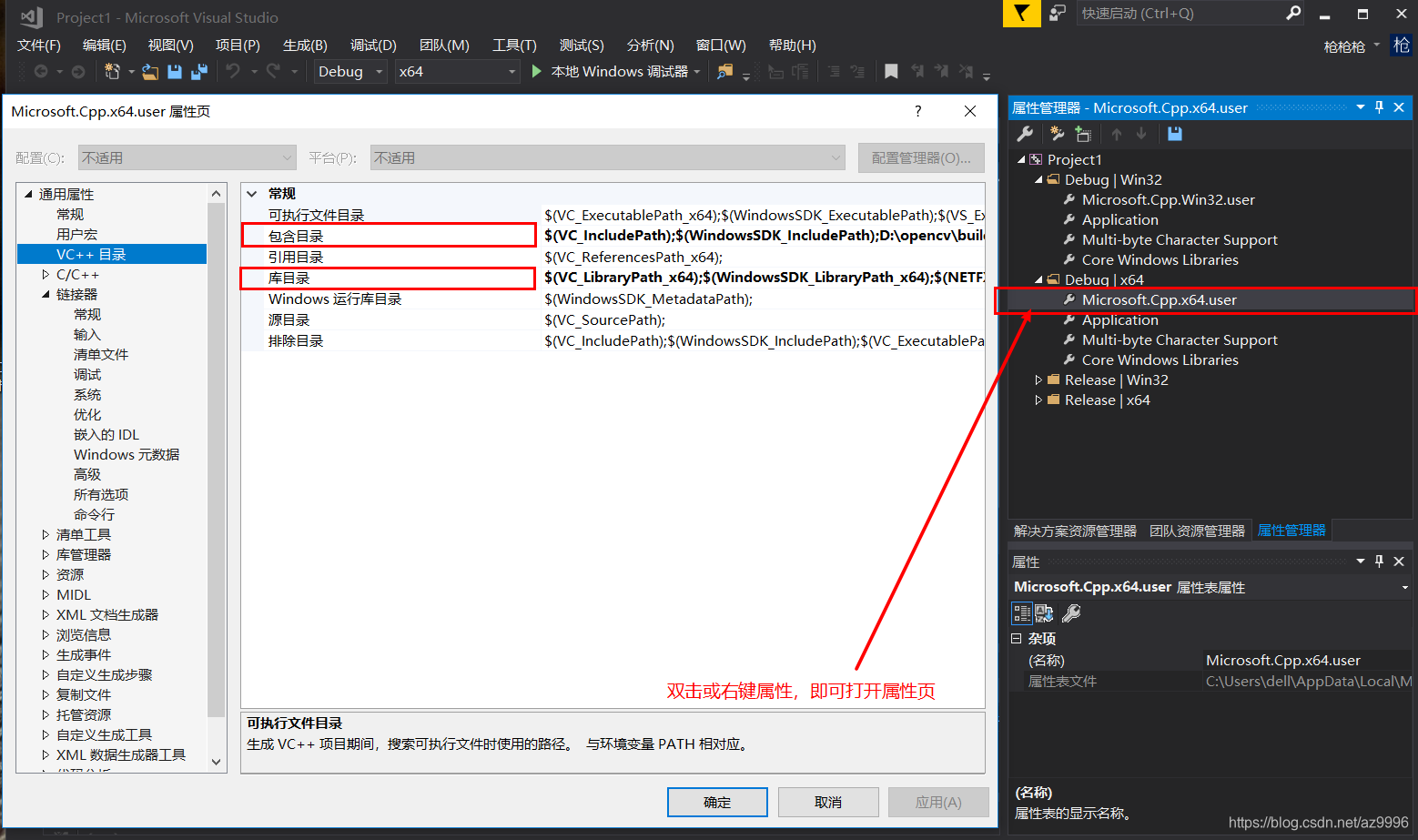Click the help question mark in dialog title
This screenshot has height=840, width=1418.
[x=917, y=111]
